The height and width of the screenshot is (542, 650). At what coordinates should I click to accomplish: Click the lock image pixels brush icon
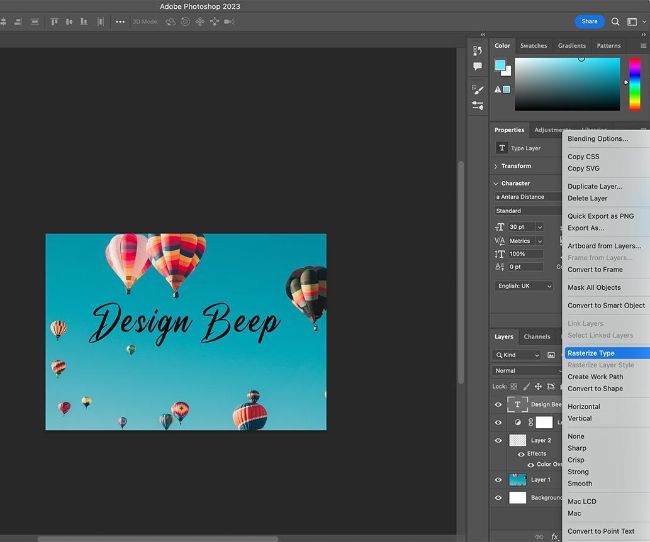[525, 386]
